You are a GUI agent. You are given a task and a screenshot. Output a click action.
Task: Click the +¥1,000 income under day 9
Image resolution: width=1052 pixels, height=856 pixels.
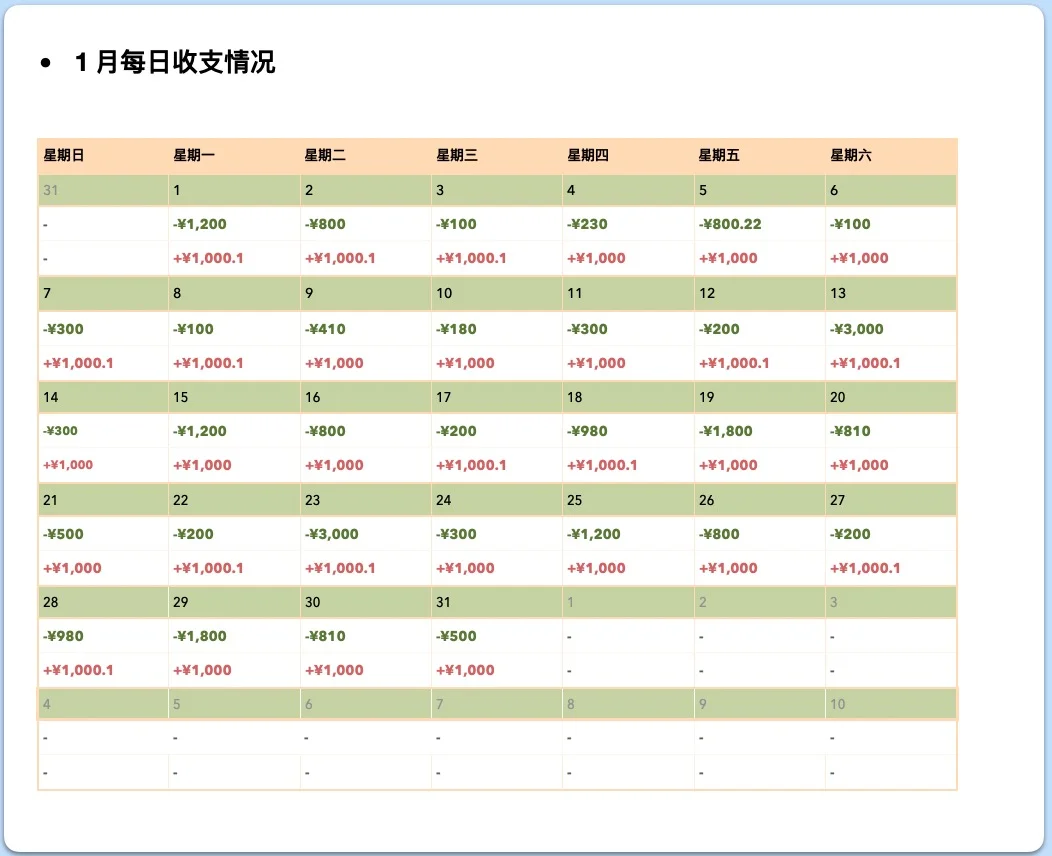(x=330, y=362)
